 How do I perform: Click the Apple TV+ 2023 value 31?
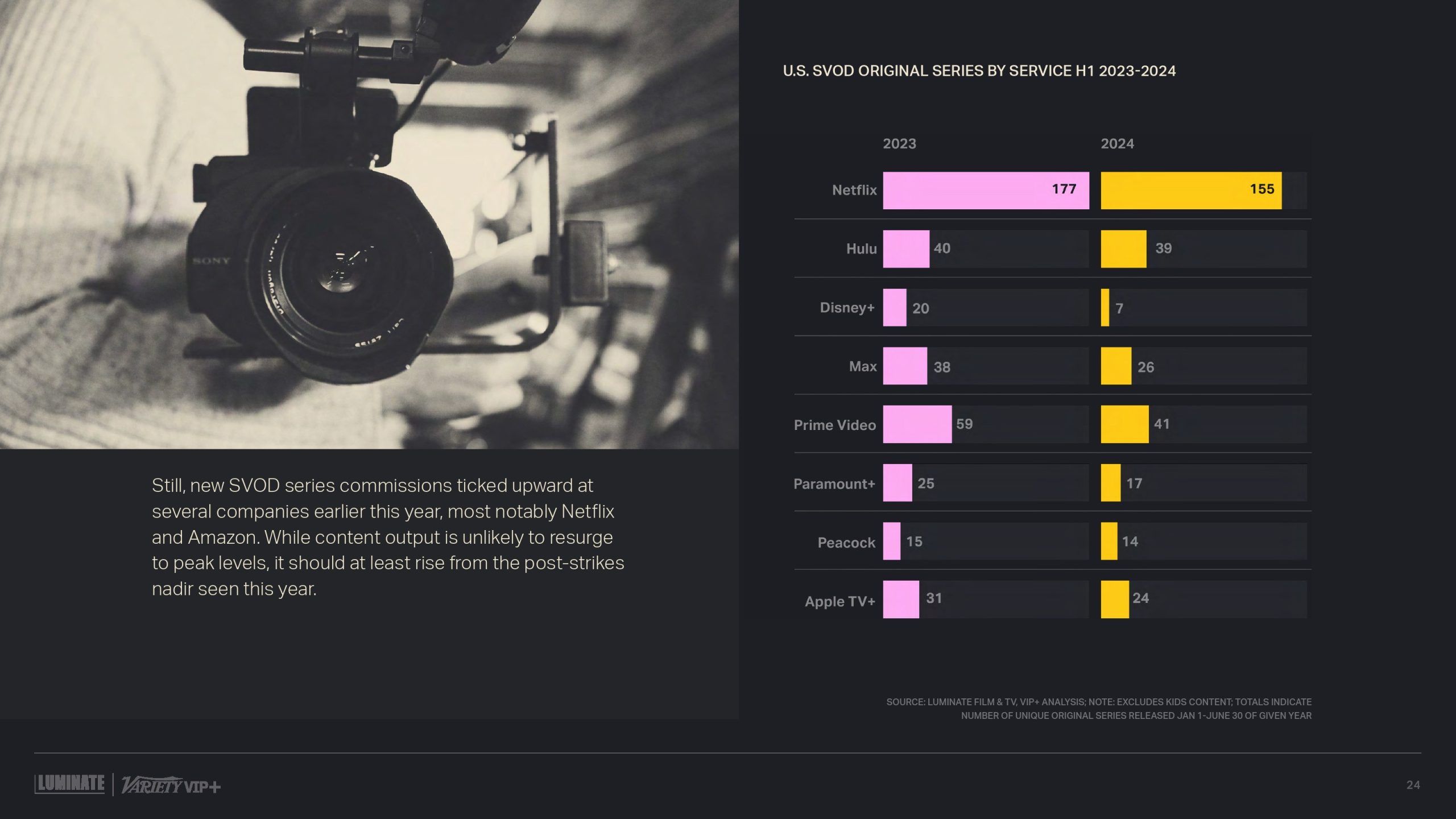[x=934, y=598]
